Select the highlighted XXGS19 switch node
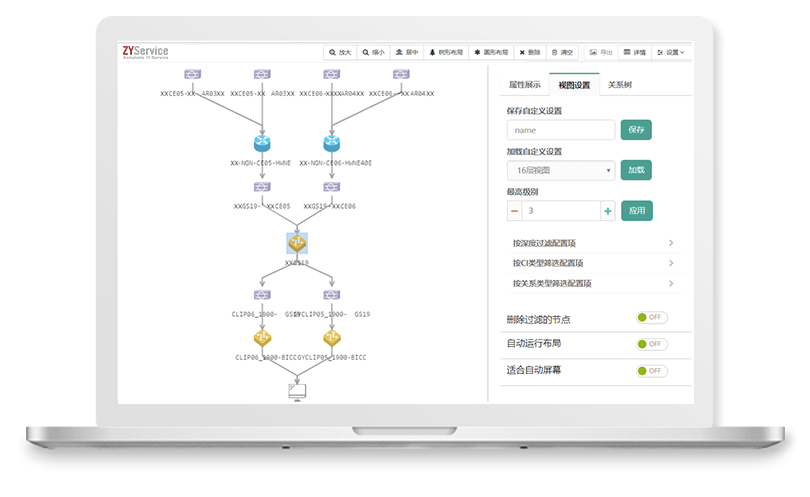810x497 pixels. [297, 243]
